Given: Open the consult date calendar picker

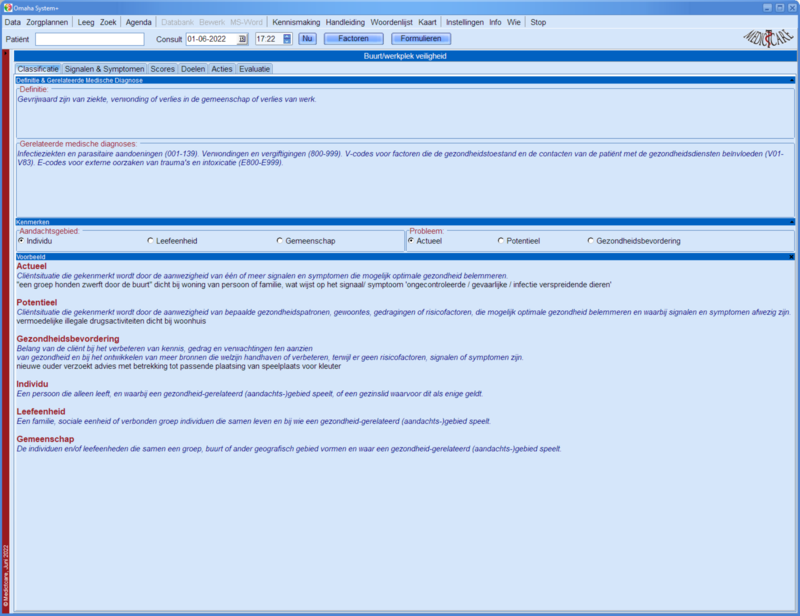Looking at the screenshot, I should point(242,39).
